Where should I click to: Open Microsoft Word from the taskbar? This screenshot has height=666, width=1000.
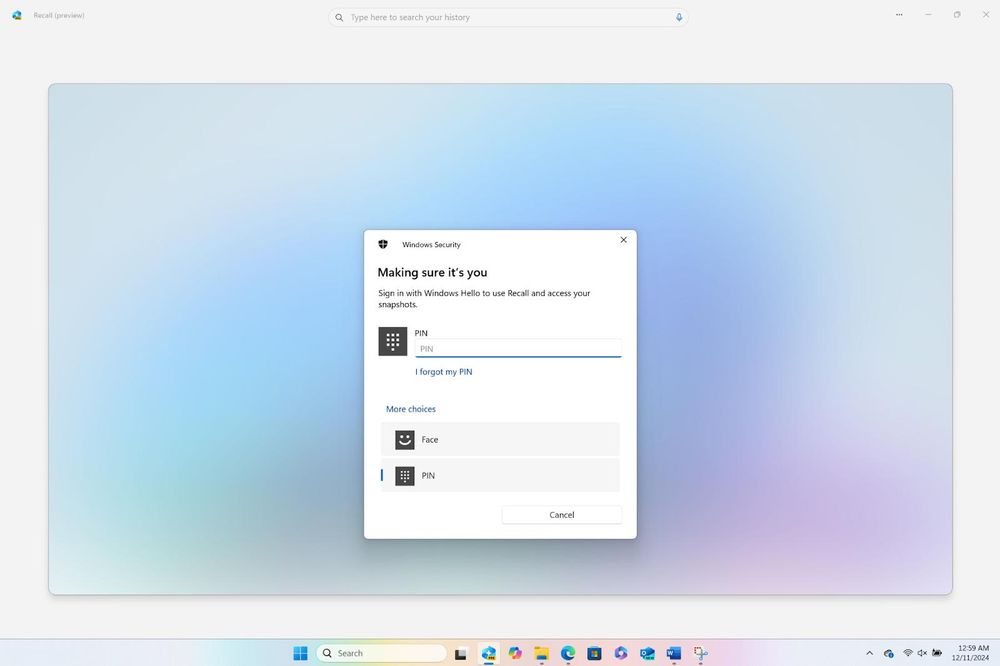(672, 653)
